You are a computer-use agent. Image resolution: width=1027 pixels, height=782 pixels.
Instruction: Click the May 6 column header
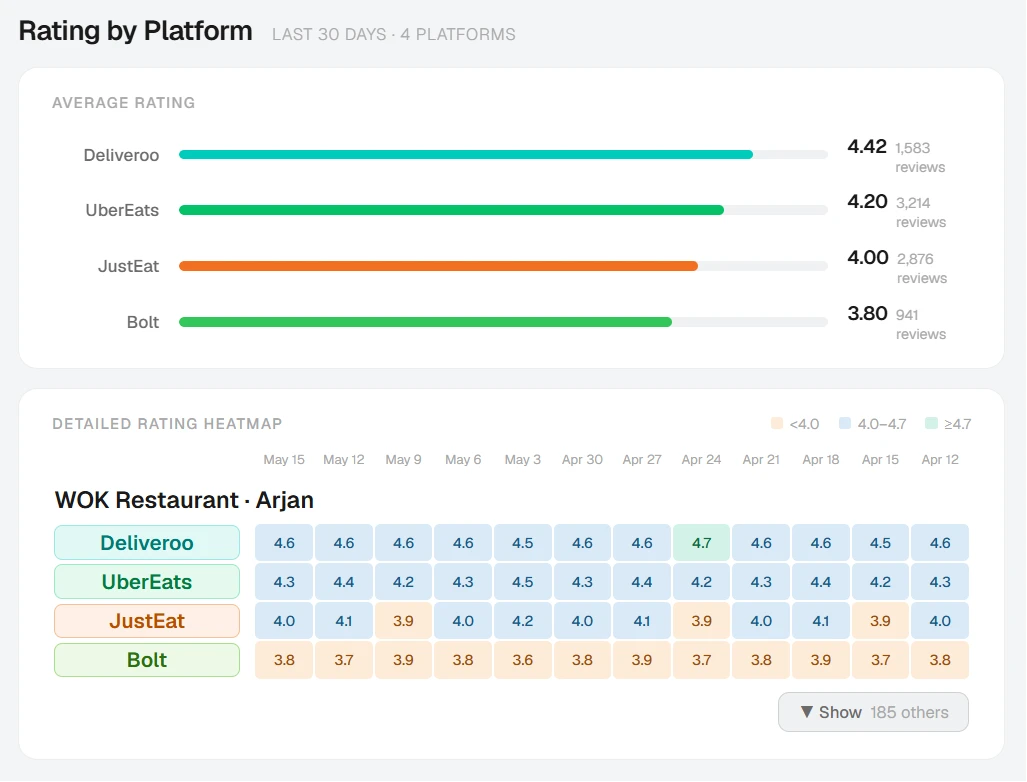pos(462,459)
